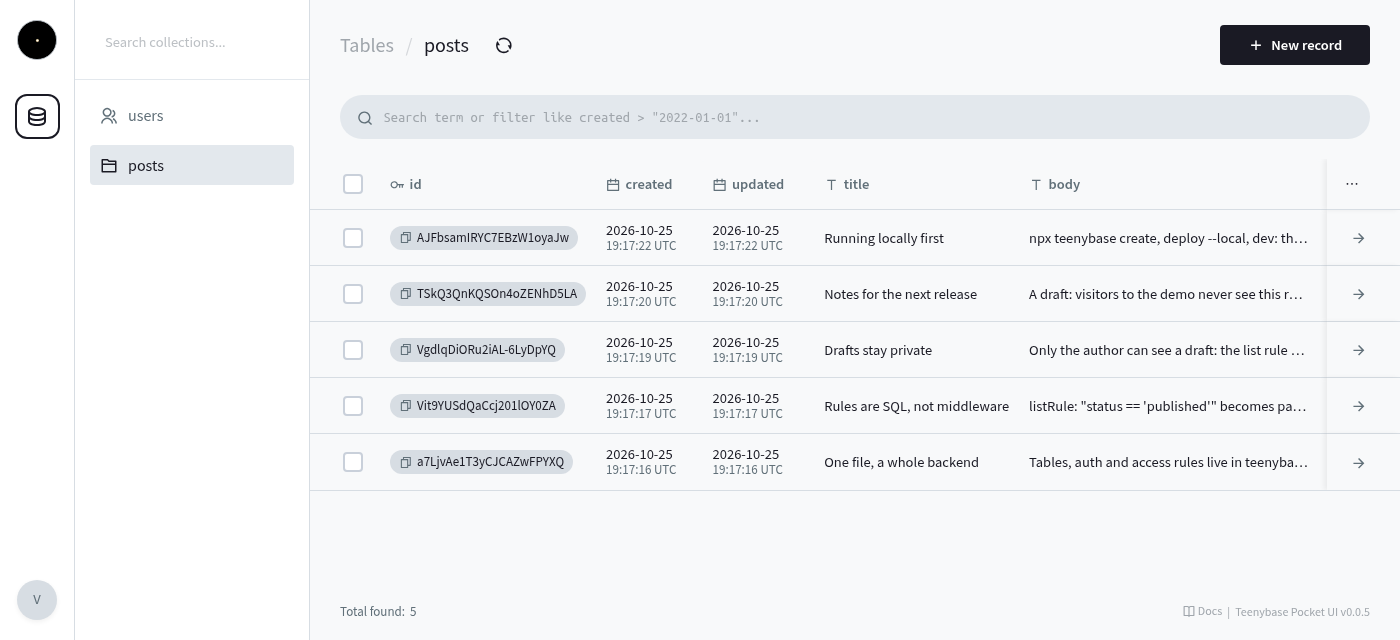
Task: Click the title 'Running locally first'
Action: [884, 238]
